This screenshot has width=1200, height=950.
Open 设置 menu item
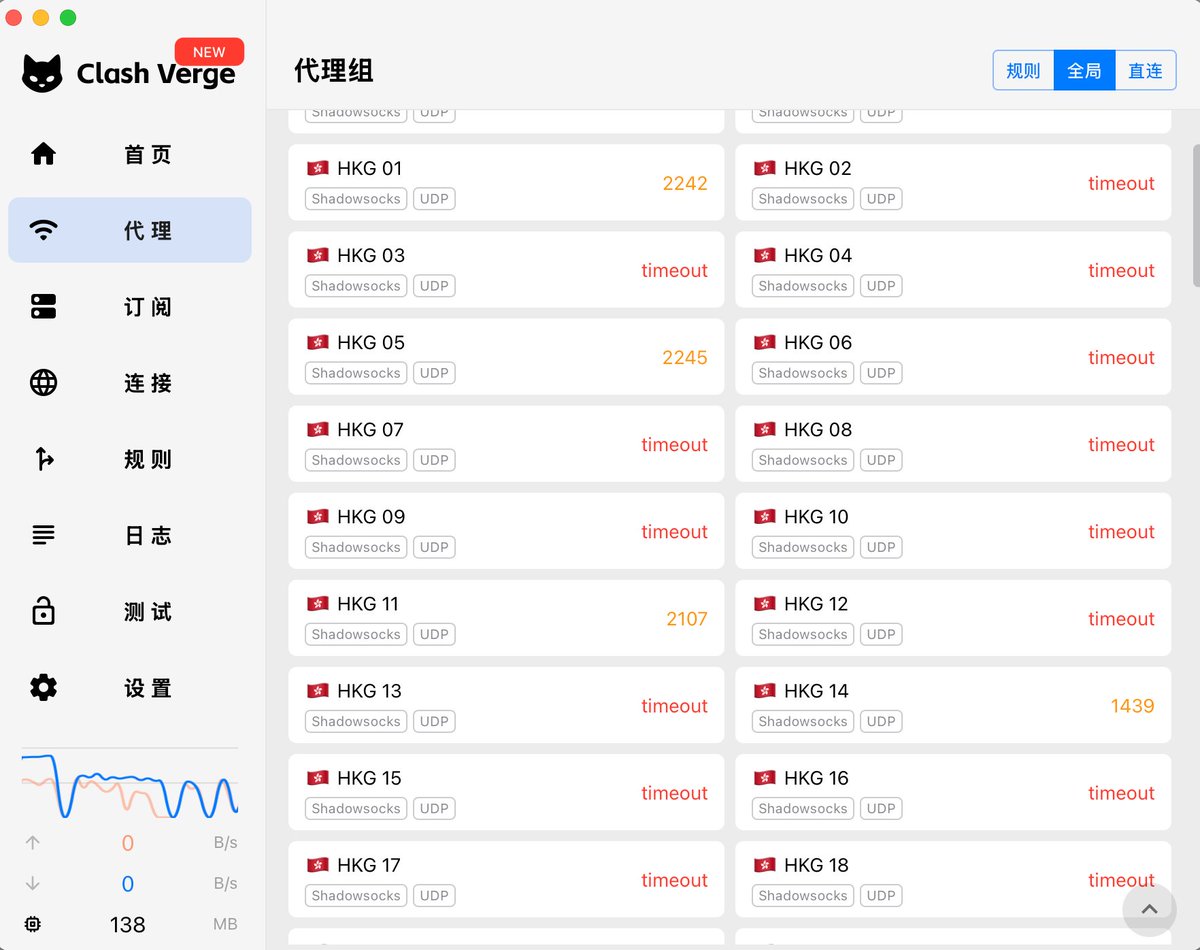point(130,688)
